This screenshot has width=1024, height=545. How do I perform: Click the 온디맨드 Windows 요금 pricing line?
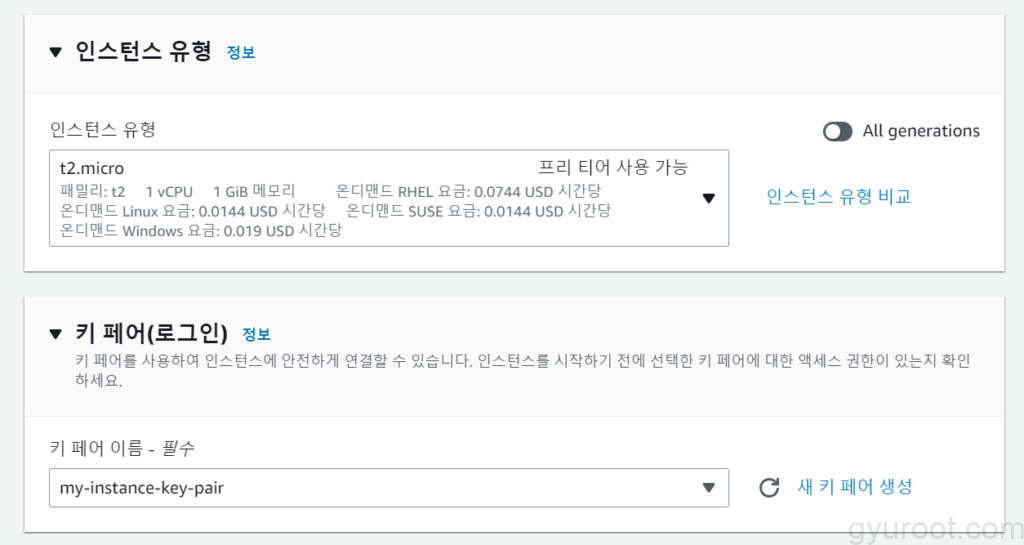[x=201, y=230]
